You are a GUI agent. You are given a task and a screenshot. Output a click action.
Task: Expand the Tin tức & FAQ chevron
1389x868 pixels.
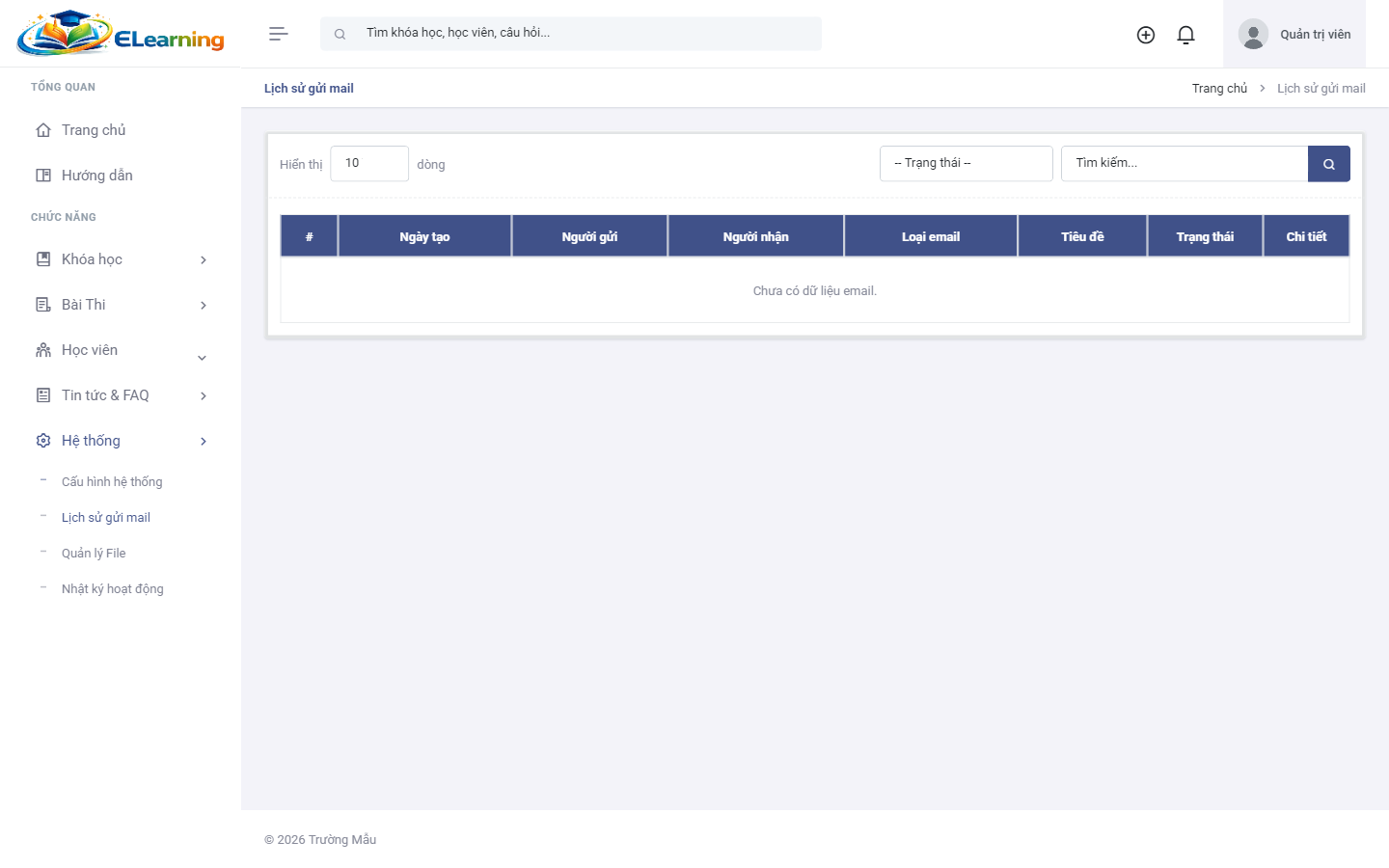(x=204, y=395)
